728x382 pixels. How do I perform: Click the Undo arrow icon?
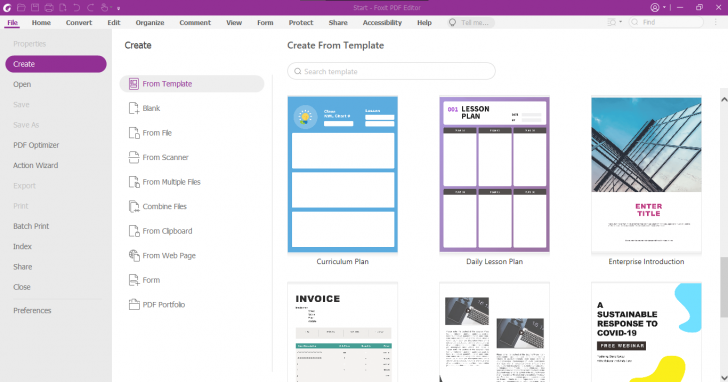77,7
